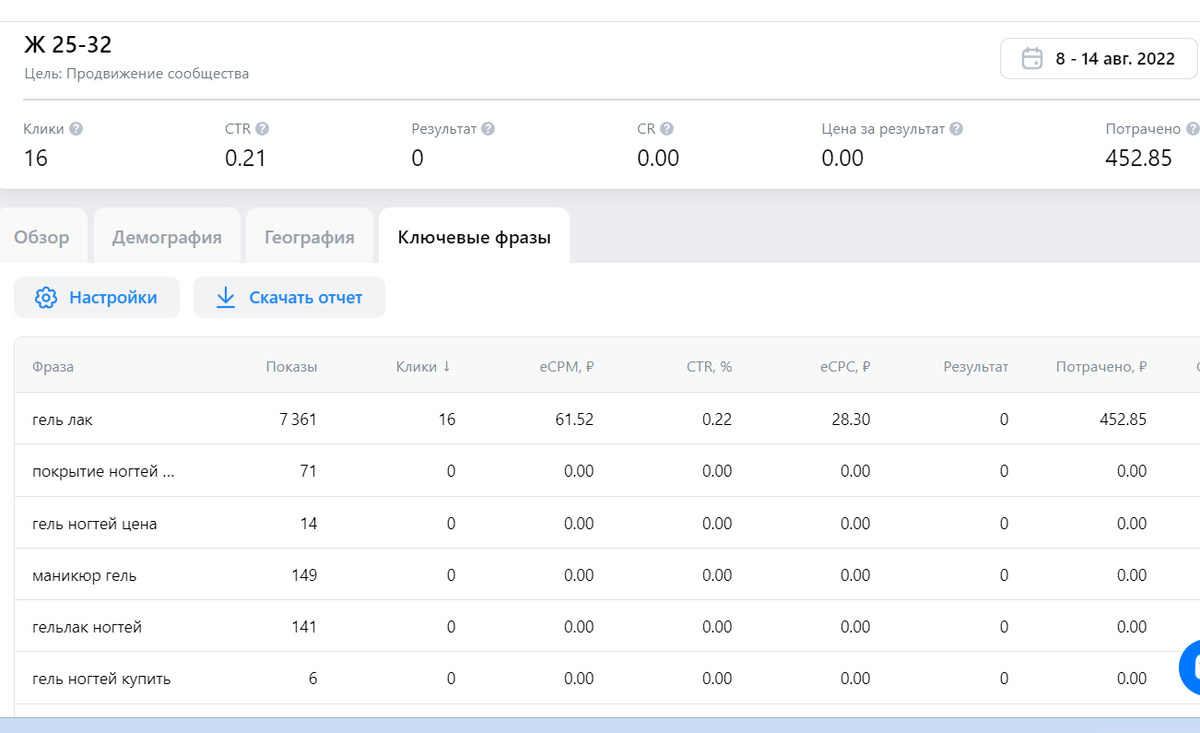Click clicks value 16 in гель лак row
1200x733 pixels.
click(446, 420)
